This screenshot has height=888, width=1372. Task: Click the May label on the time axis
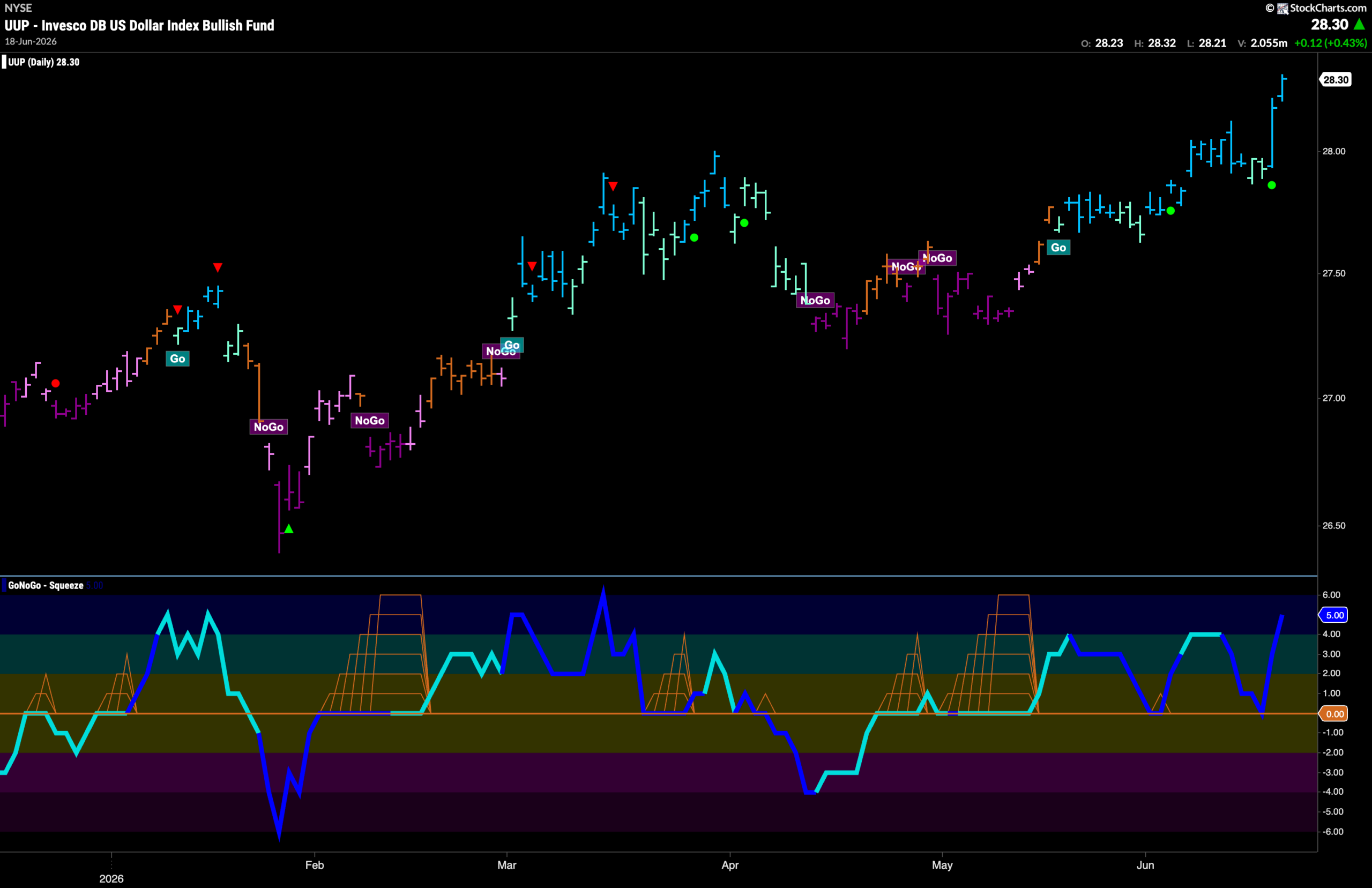[x=942, y=865]
